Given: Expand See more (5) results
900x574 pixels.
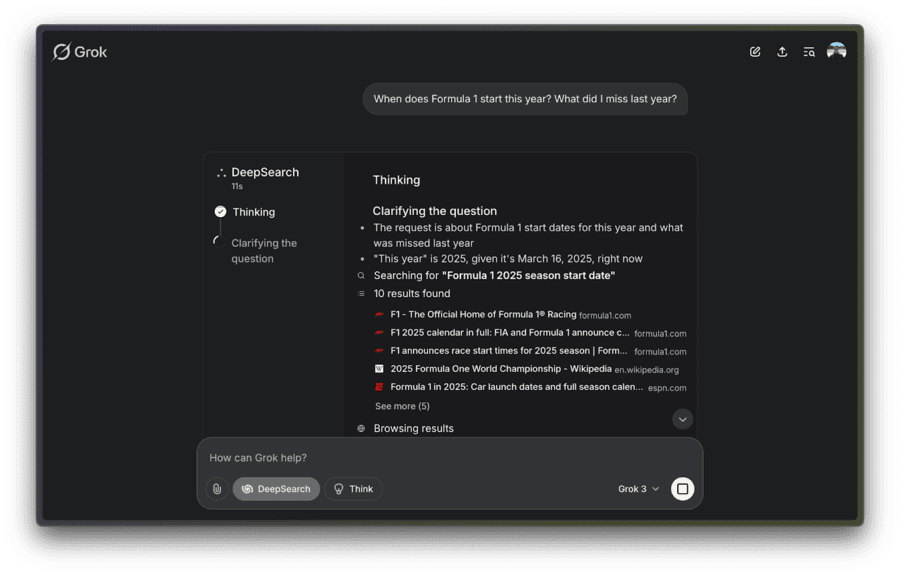Looking at the screenshot, I should (x=402, y=406).
